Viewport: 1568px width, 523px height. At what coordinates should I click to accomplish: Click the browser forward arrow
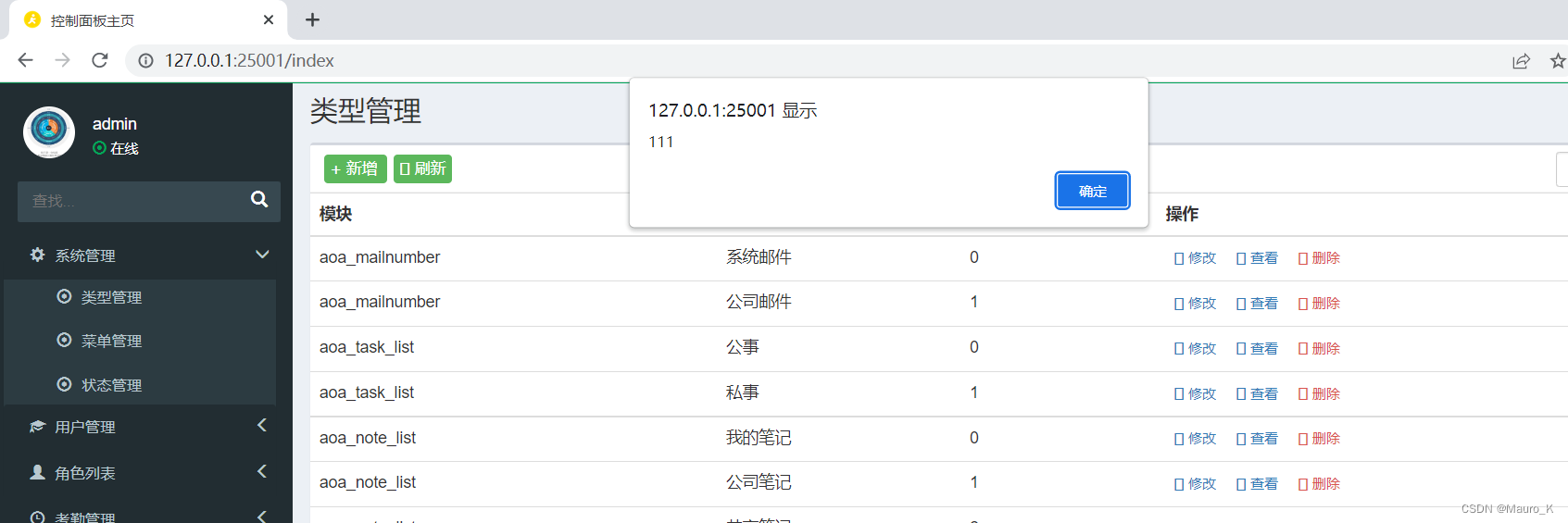pos(62,60)
